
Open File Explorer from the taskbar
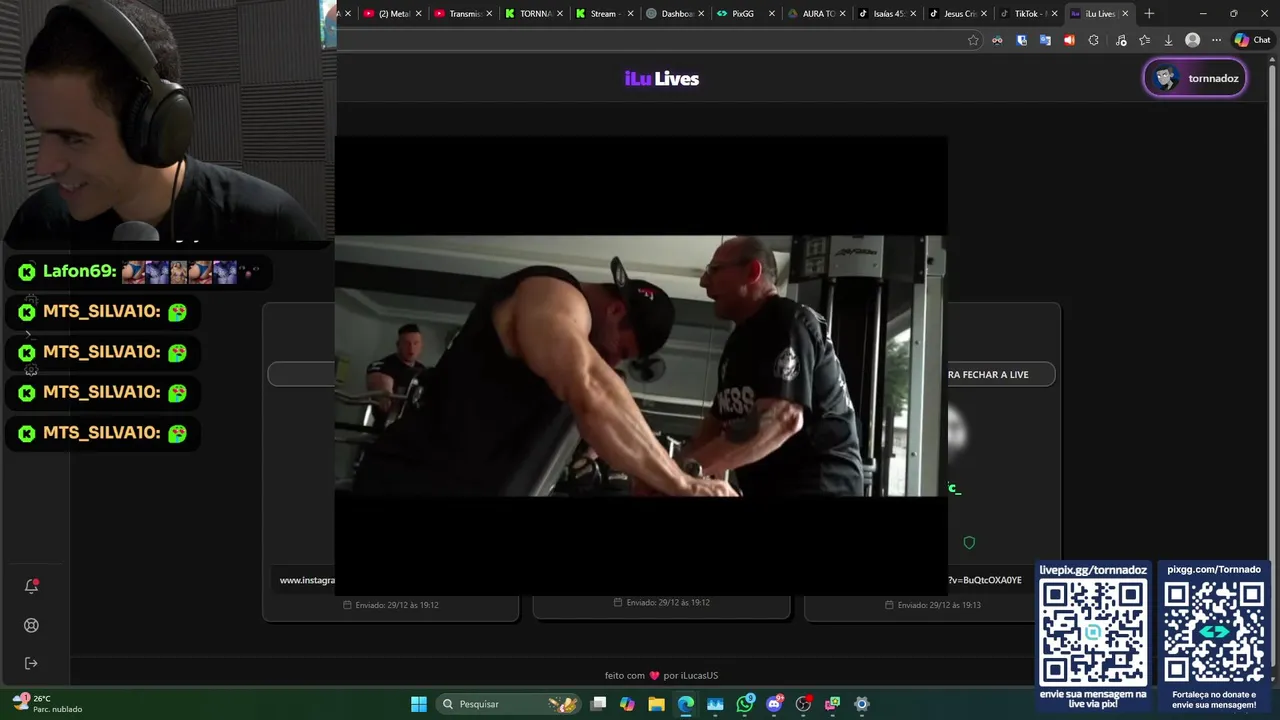656,704
